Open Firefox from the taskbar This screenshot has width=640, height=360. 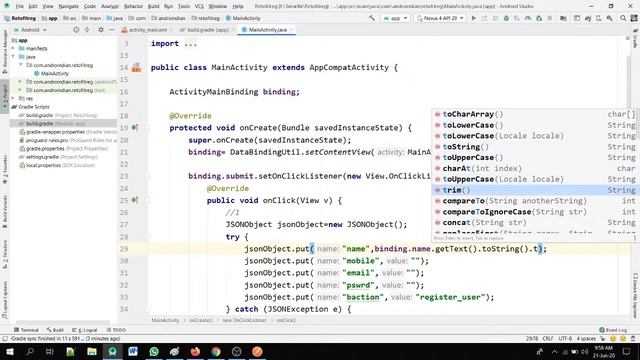tap(195, 351)
